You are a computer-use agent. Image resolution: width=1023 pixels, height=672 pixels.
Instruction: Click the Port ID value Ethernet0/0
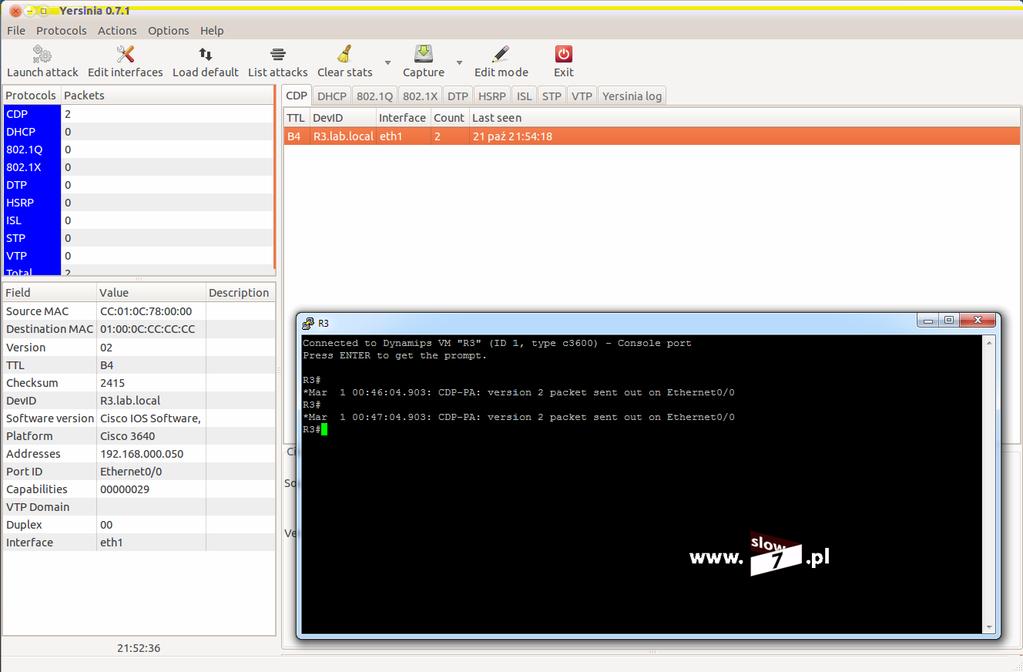pos(130,471)
